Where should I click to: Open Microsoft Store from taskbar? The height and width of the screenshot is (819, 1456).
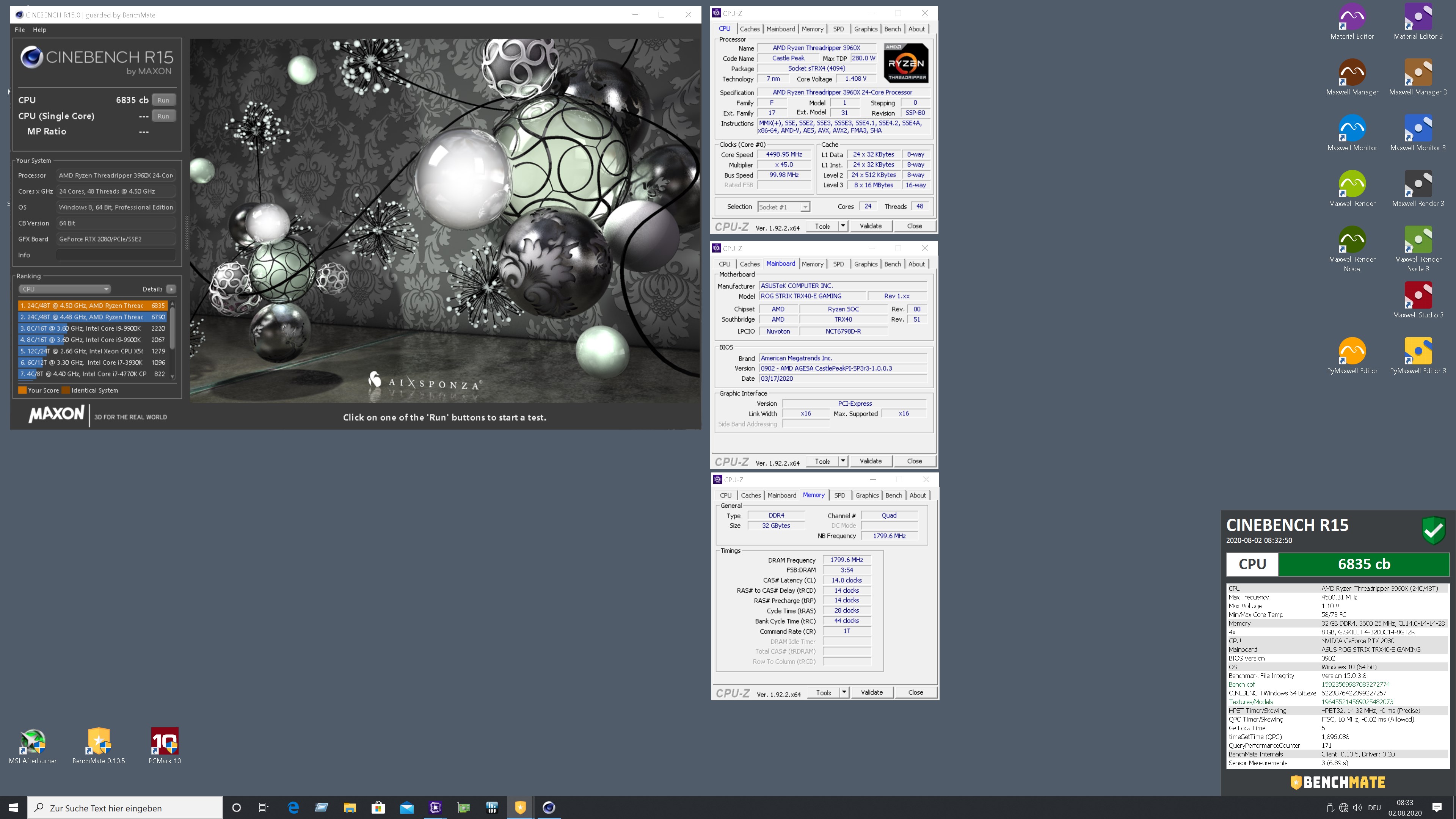coord(378,808)
